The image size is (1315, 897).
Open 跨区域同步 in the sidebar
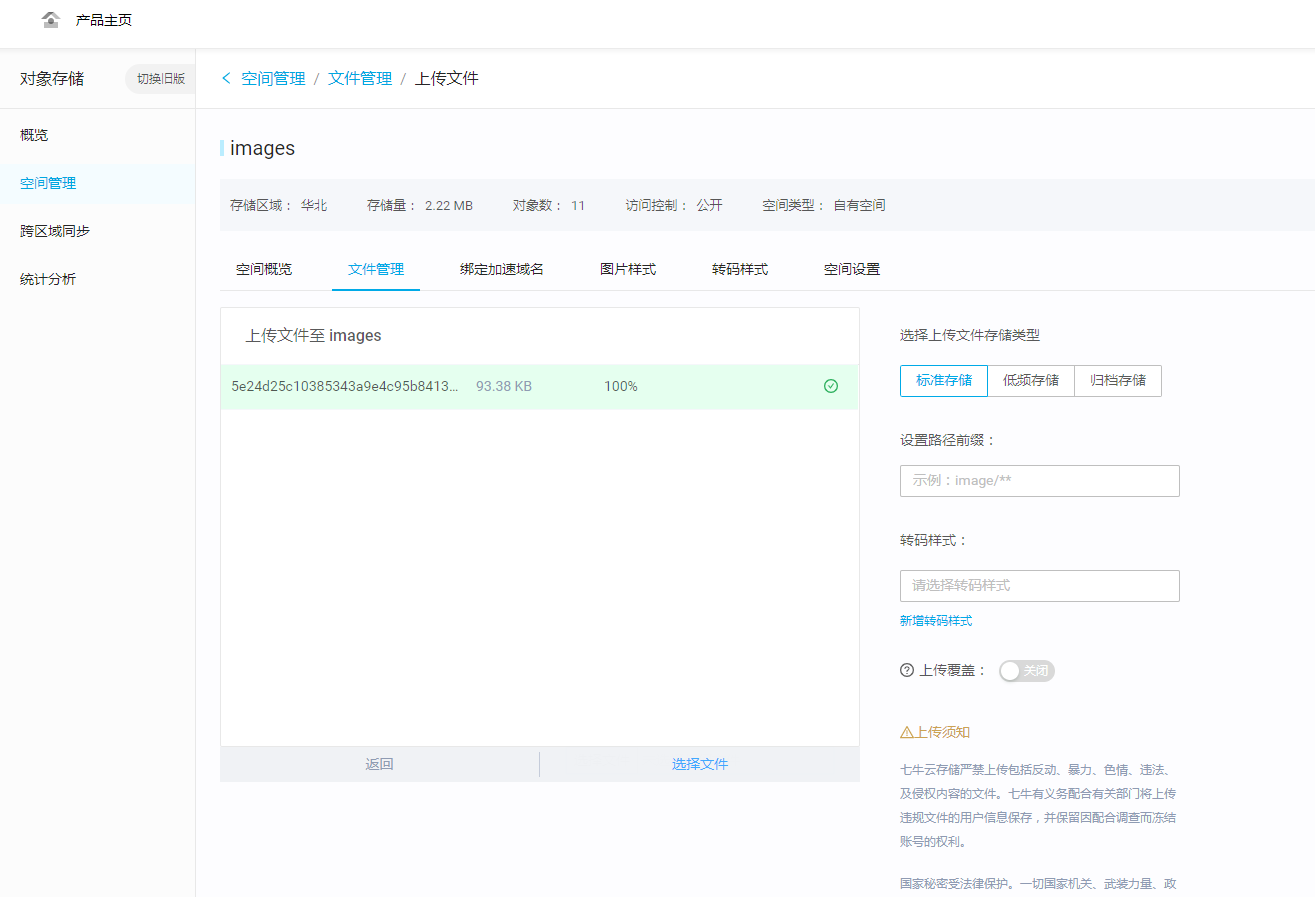(97, 231)
